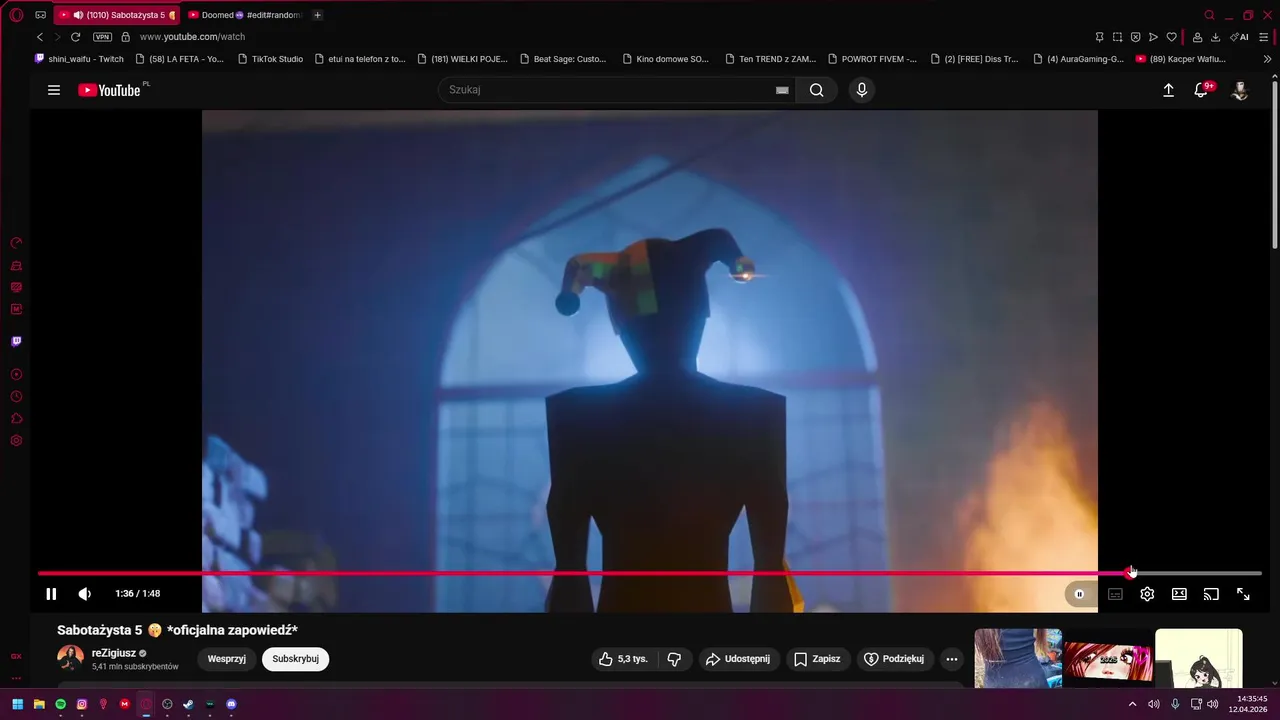Image resolution: width=1280 pixels, height=720 pixels.
Task: Open the YouTube account avatar menu
Action: [1240, 90]
